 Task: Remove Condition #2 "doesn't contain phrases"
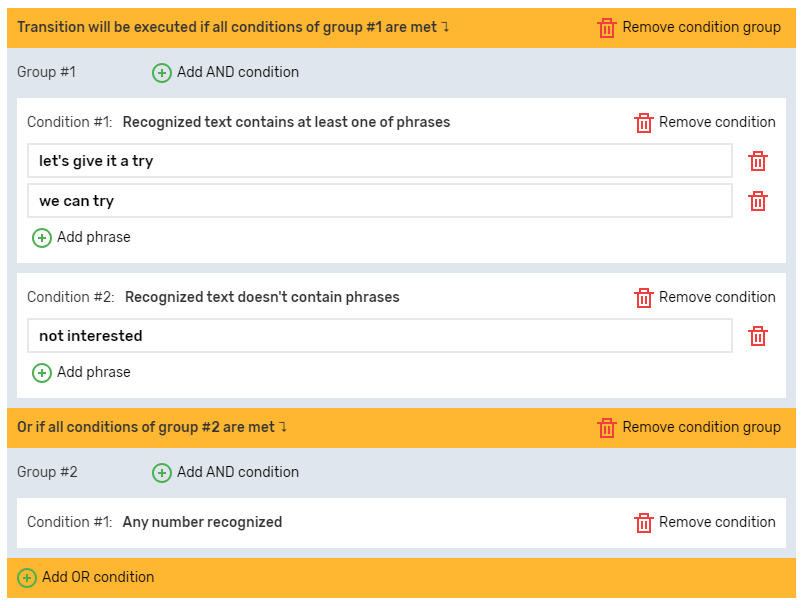point(644,298)
